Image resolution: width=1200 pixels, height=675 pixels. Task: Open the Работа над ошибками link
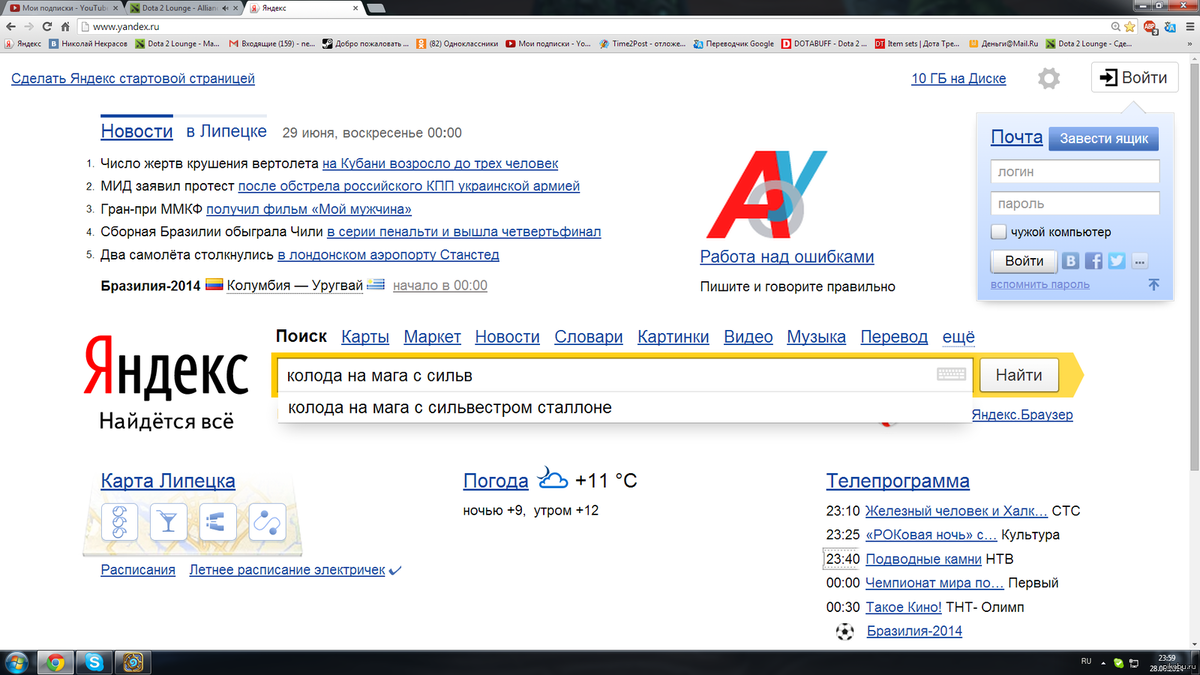click(x=787, y=257)
